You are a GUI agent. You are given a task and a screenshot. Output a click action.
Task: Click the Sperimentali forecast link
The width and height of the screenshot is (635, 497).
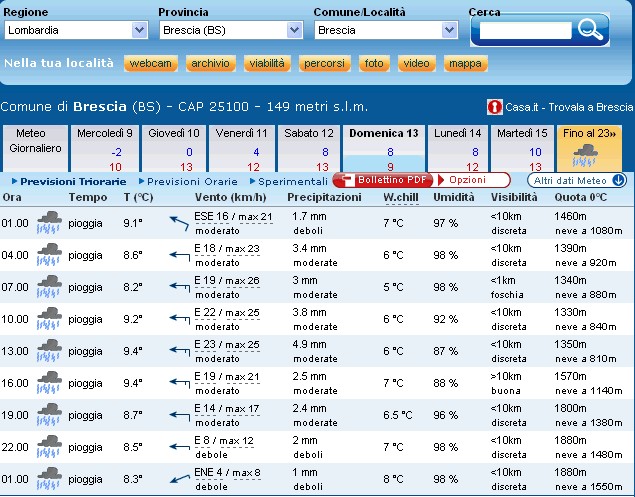(x=292, y=181)
